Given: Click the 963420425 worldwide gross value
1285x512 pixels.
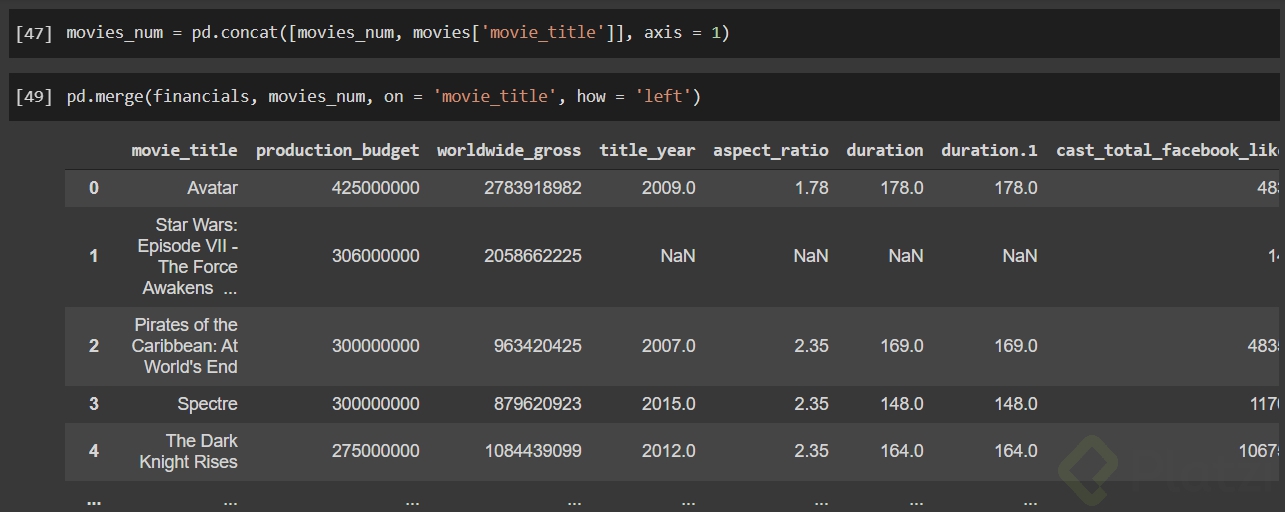Looking at the screenshot, I should [x=538, y=346].
